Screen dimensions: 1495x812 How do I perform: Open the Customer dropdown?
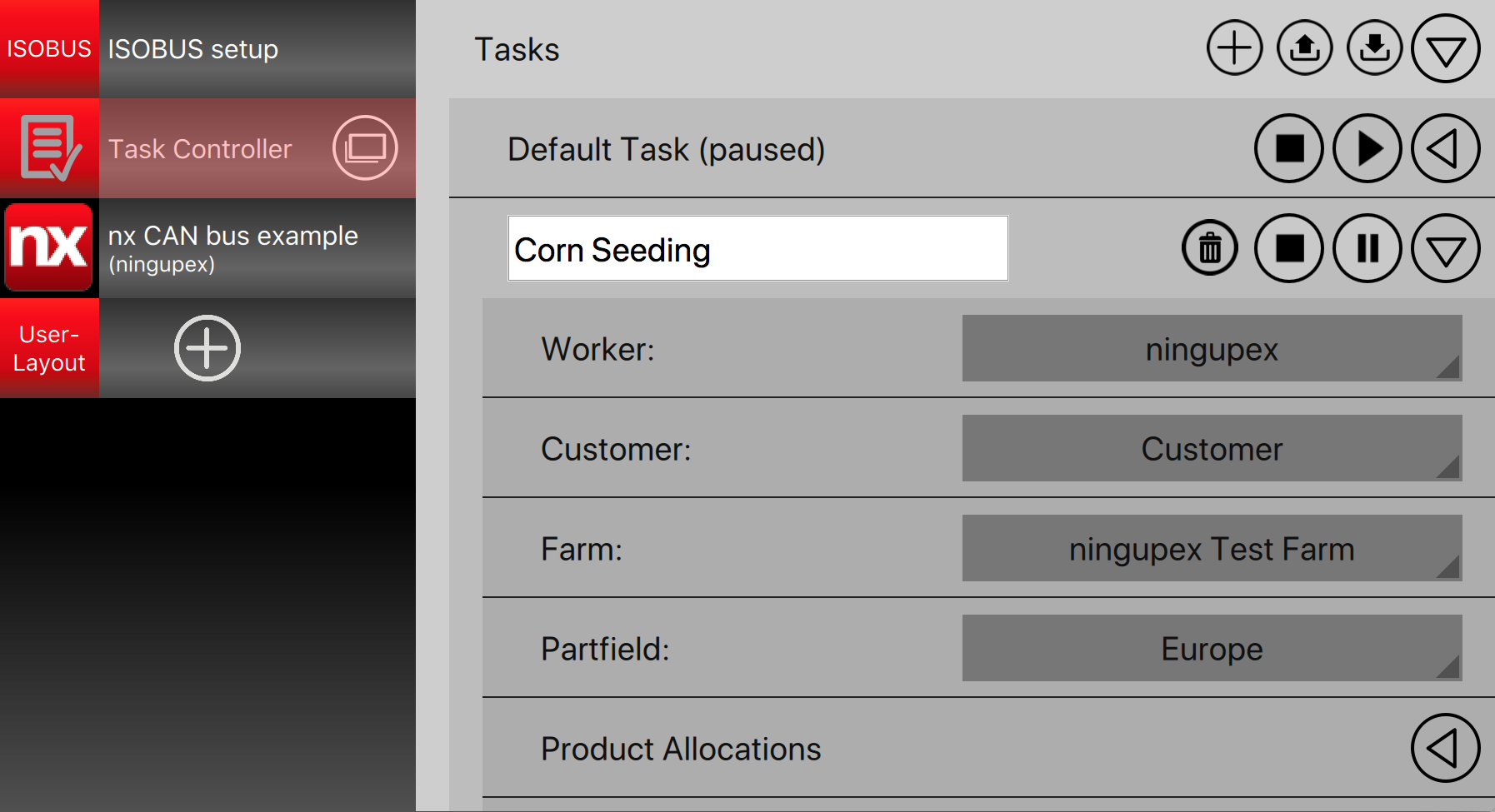[1212, 448]
